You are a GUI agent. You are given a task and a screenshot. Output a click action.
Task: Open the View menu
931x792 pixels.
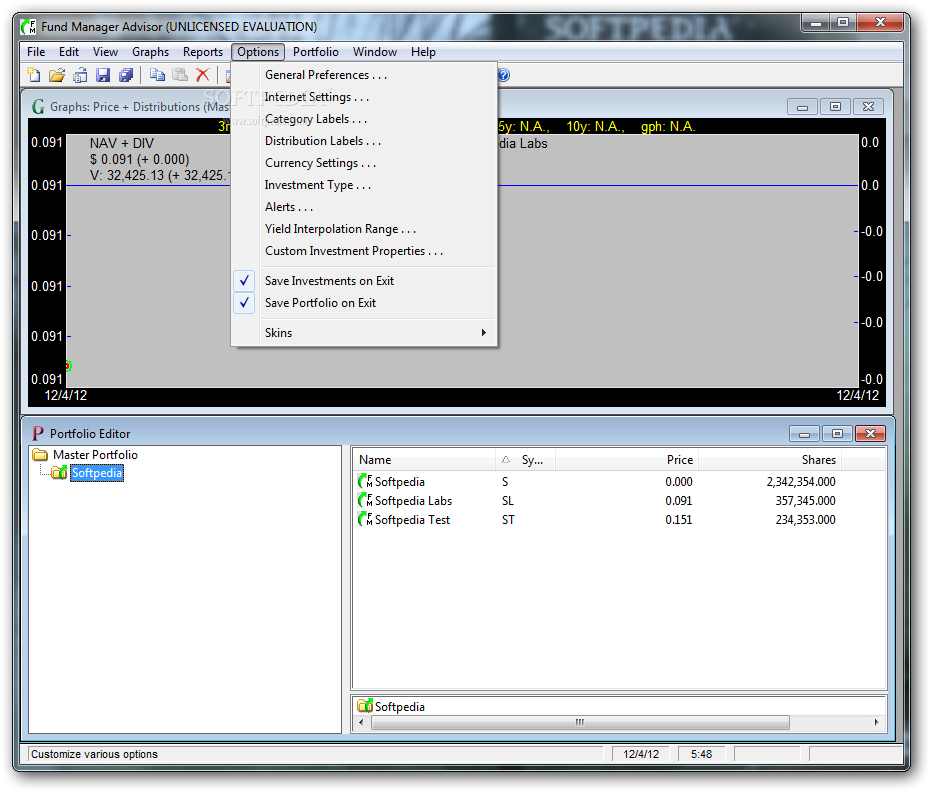(x=105, y=52)
